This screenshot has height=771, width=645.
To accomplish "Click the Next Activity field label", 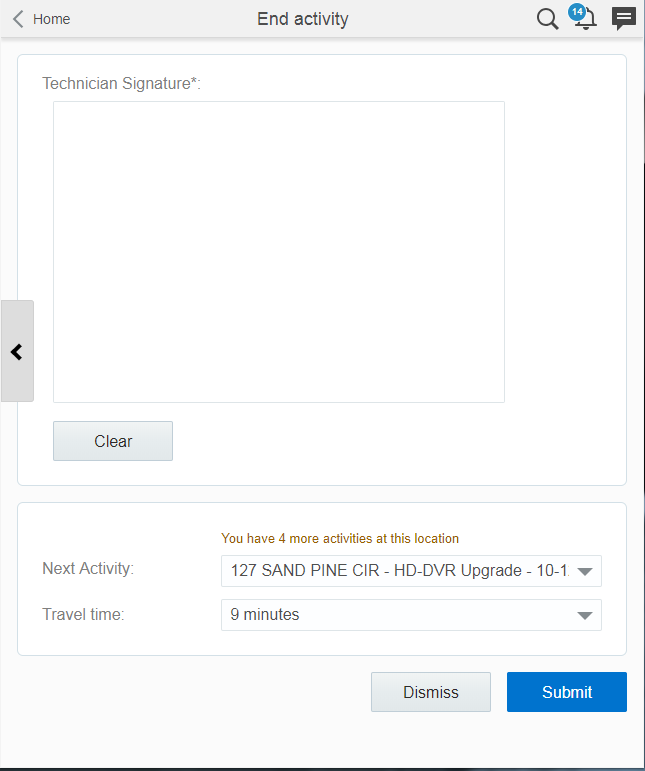I will [88, 569].
